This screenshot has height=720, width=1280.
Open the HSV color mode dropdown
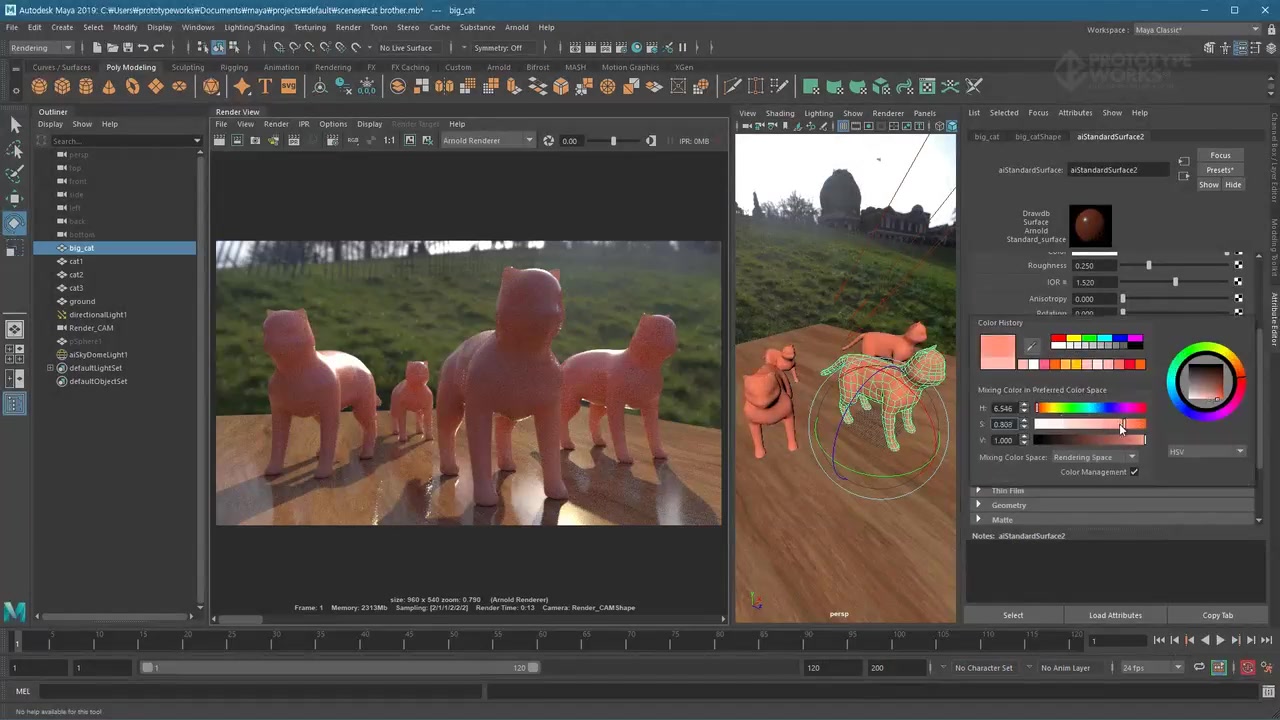[x=1206, y=452]
